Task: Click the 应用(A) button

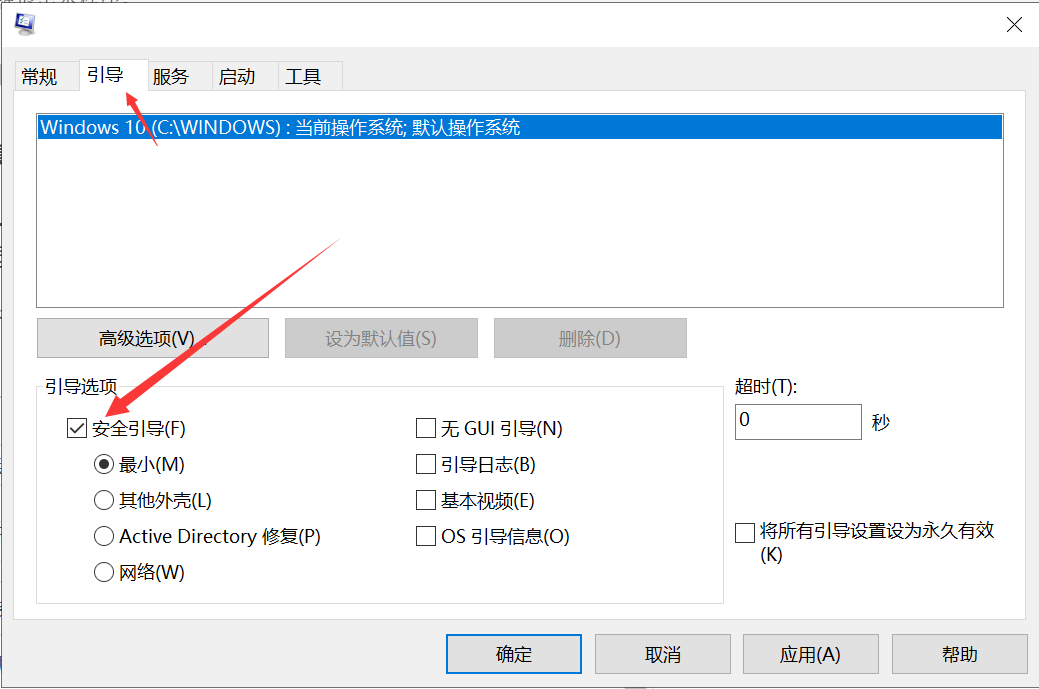Action: point(810,655)
